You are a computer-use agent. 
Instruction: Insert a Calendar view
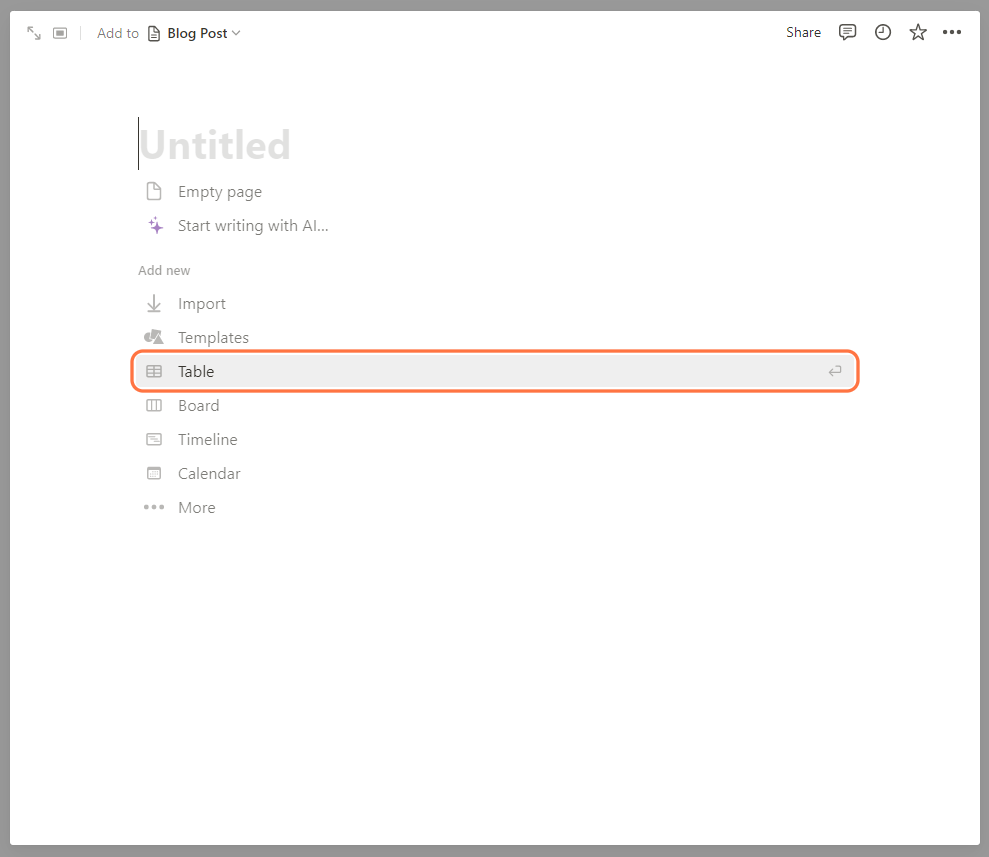coord(208,473)
